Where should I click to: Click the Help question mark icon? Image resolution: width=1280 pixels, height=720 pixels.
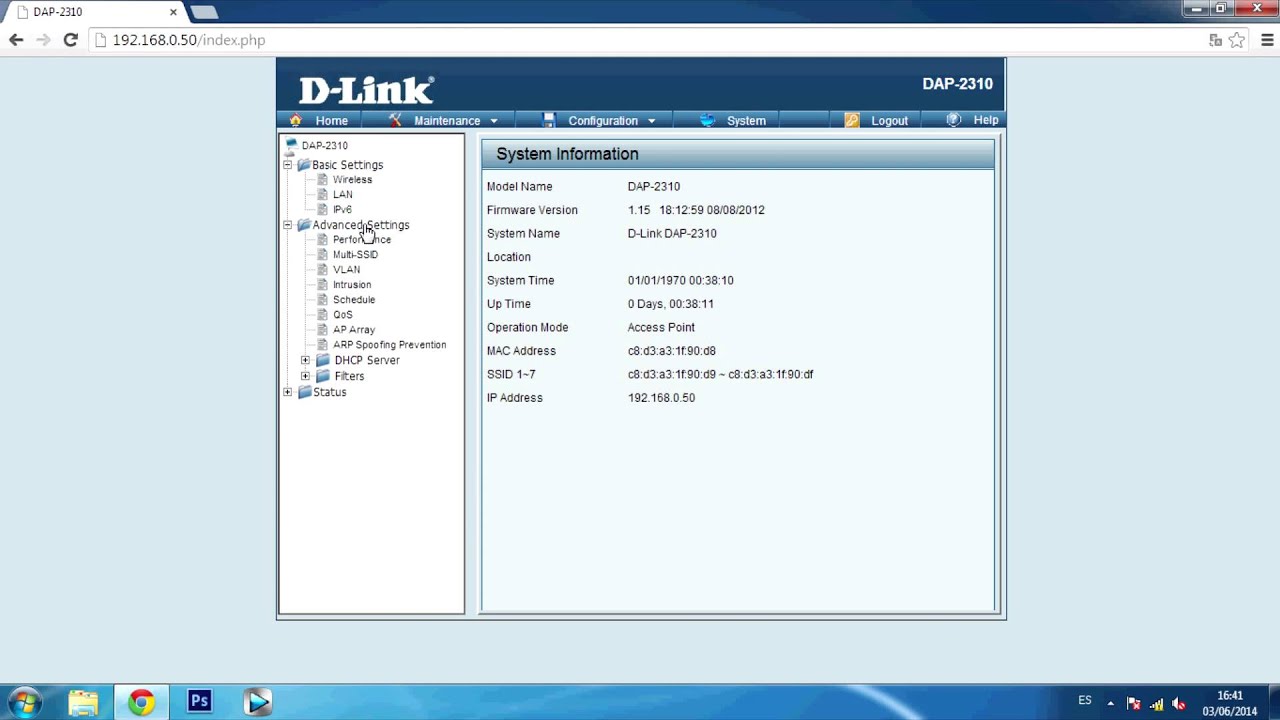click(953, 120)
